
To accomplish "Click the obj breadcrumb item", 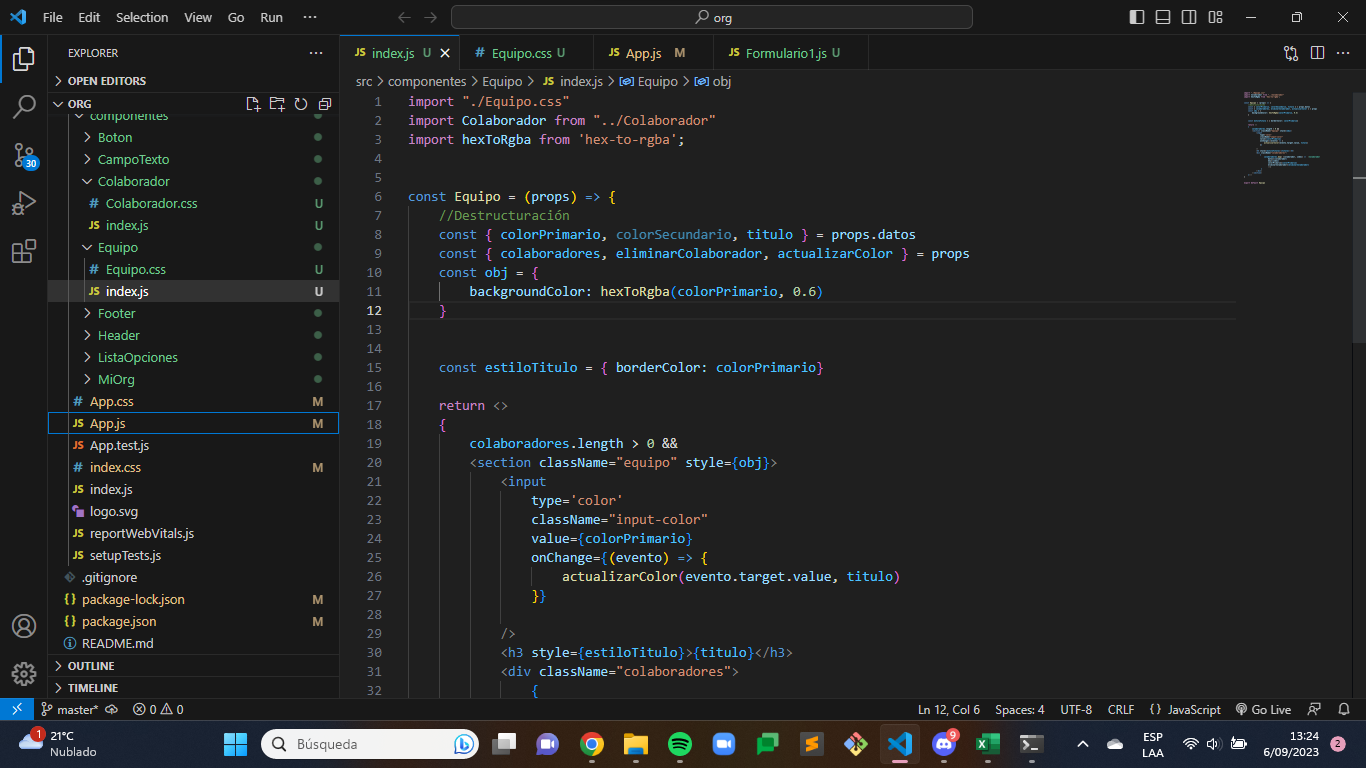I will 713,81.
